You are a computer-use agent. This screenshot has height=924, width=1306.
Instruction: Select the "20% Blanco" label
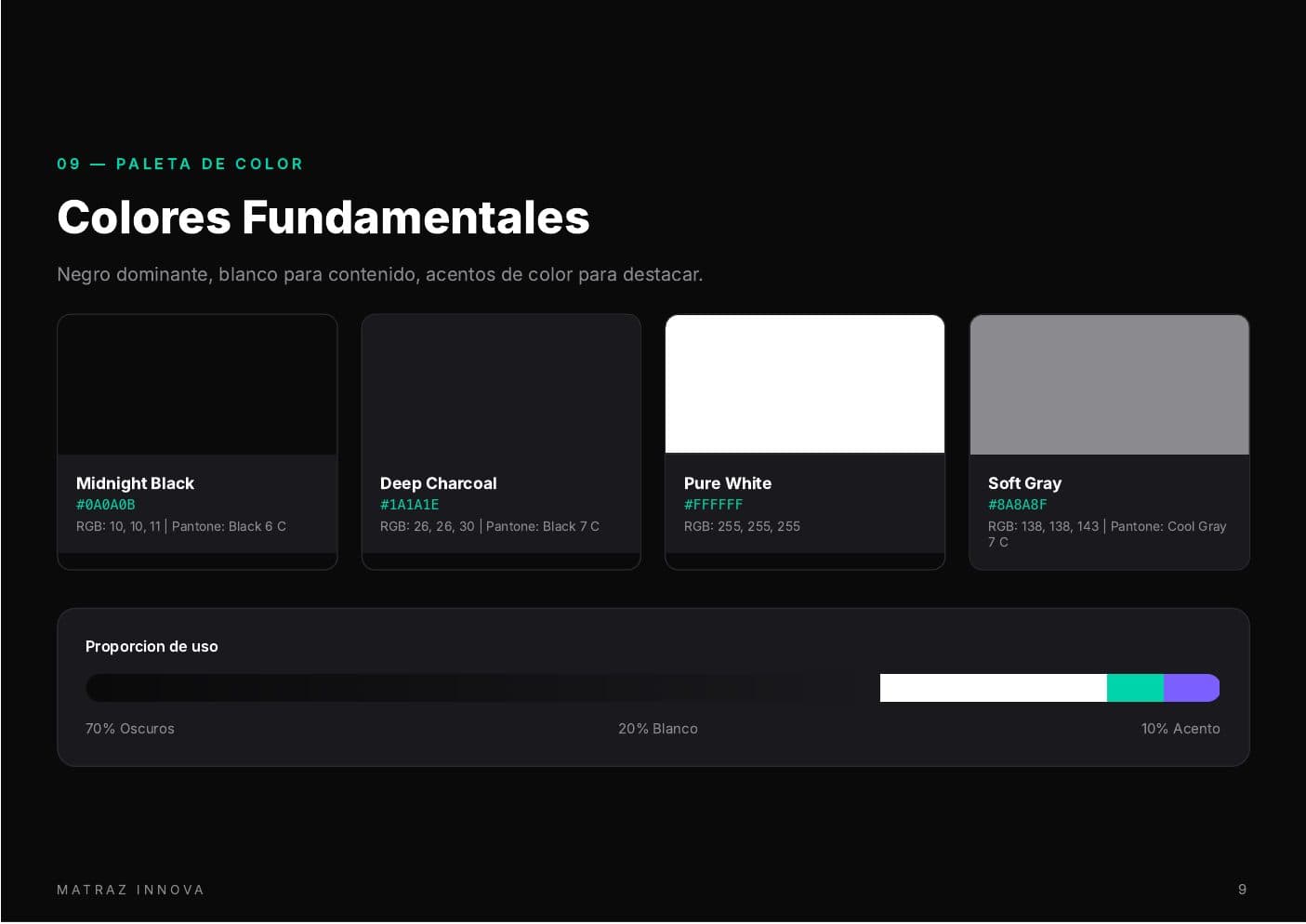click(x=658, y=729)
